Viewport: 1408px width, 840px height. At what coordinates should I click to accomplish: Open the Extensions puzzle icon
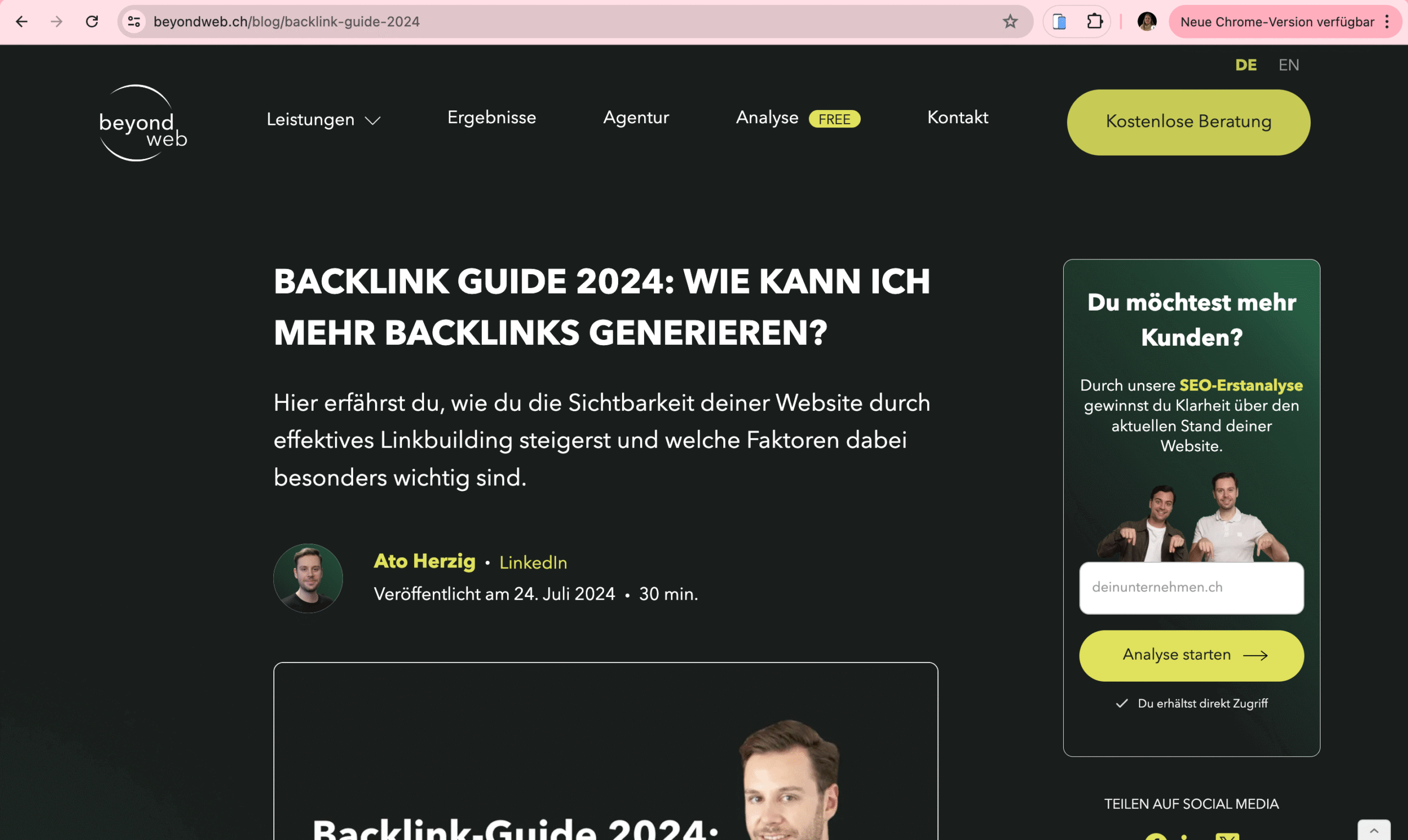tap(1094, 21)
